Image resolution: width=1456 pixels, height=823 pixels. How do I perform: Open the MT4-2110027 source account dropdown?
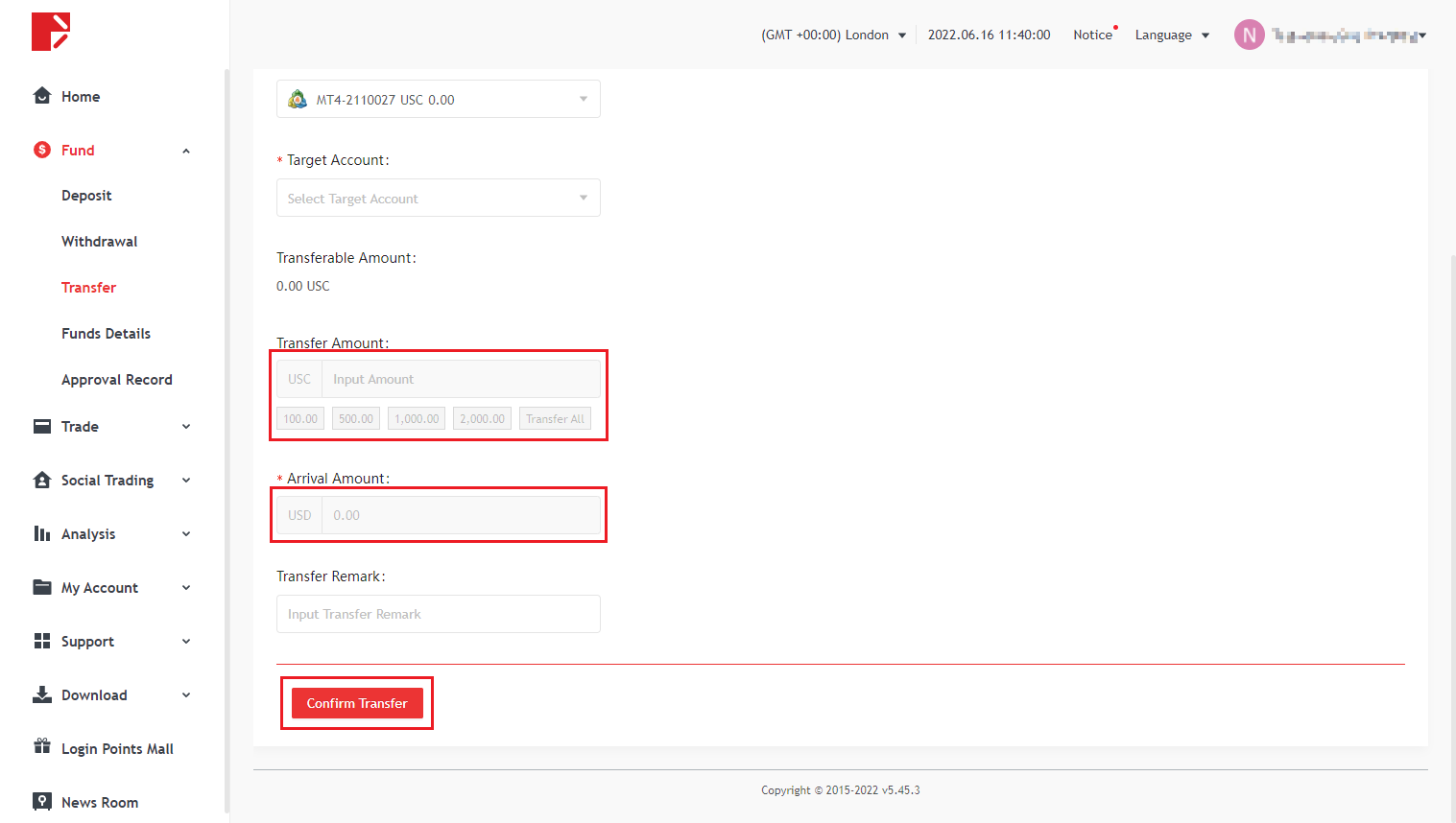pos(438,100)
